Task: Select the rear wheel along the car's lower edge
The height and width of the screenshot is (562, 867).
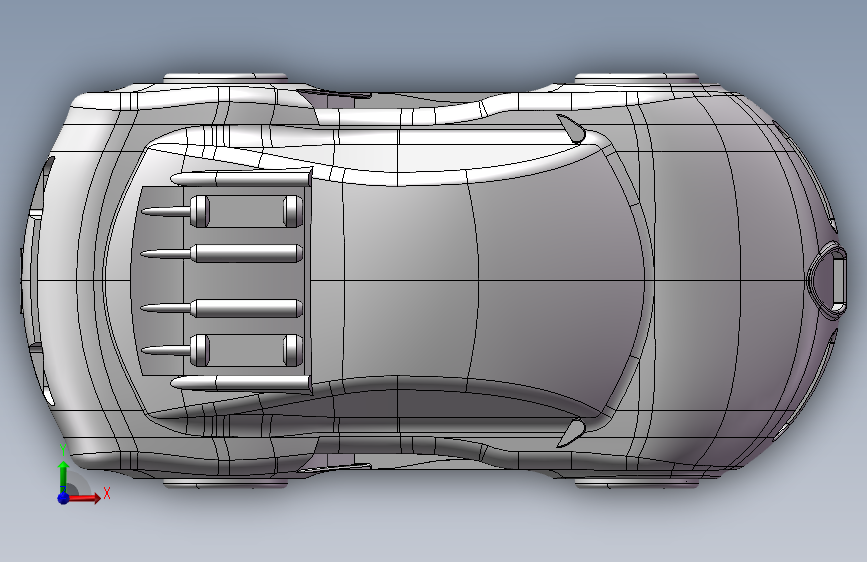Action: [x=226, y=483]
